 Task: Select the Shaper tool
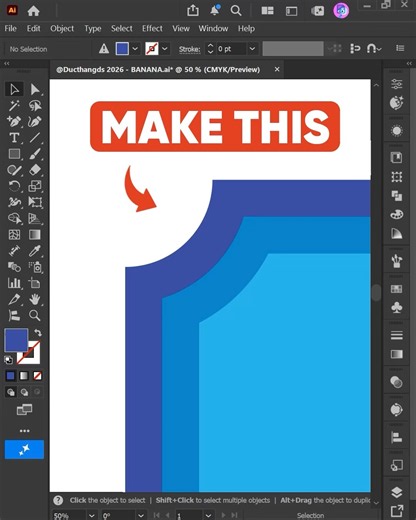point(14,170)
